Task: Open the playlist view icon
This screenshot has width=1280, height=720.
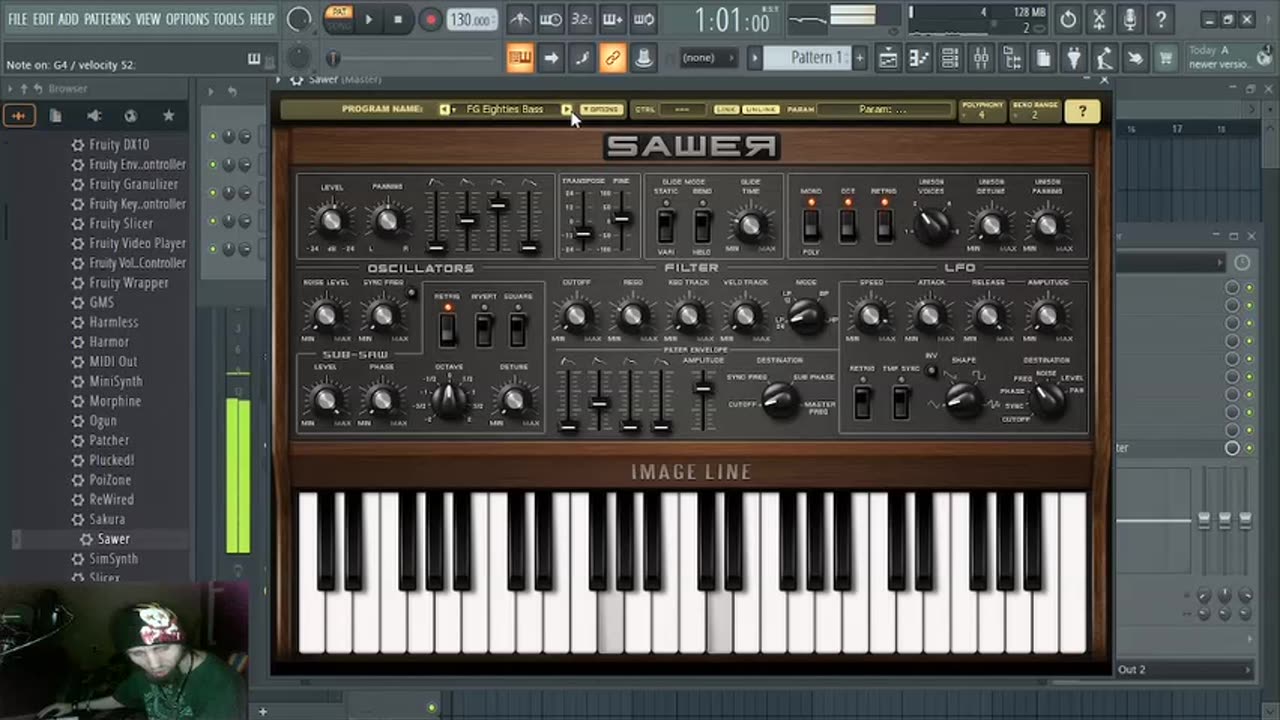Action: pos(888,59)
